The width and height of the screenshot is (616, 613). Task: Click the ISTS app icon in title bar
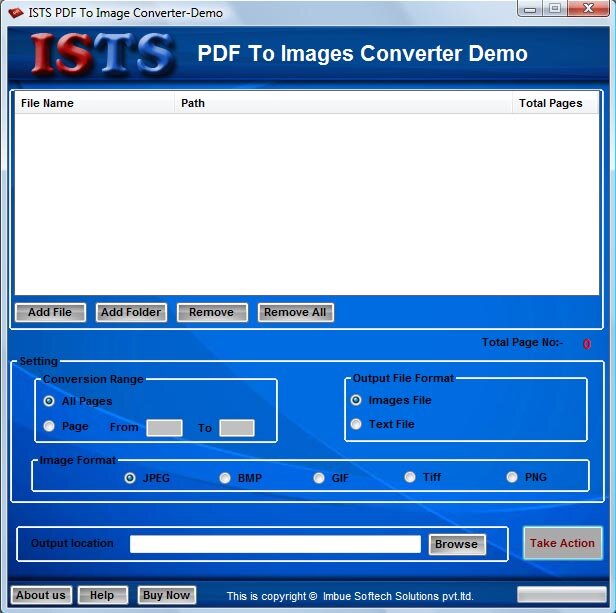[16, 13]
